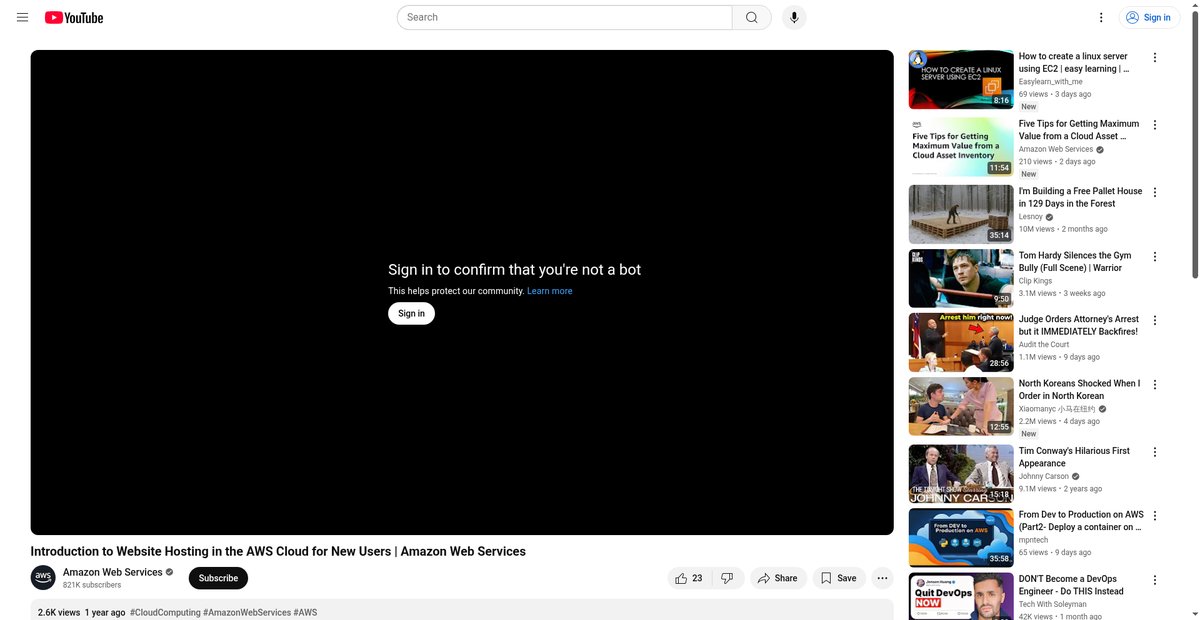Open options menu for DevOps Engineer video
Viewport: 1200px width, 620px height.
(1155, 580)
